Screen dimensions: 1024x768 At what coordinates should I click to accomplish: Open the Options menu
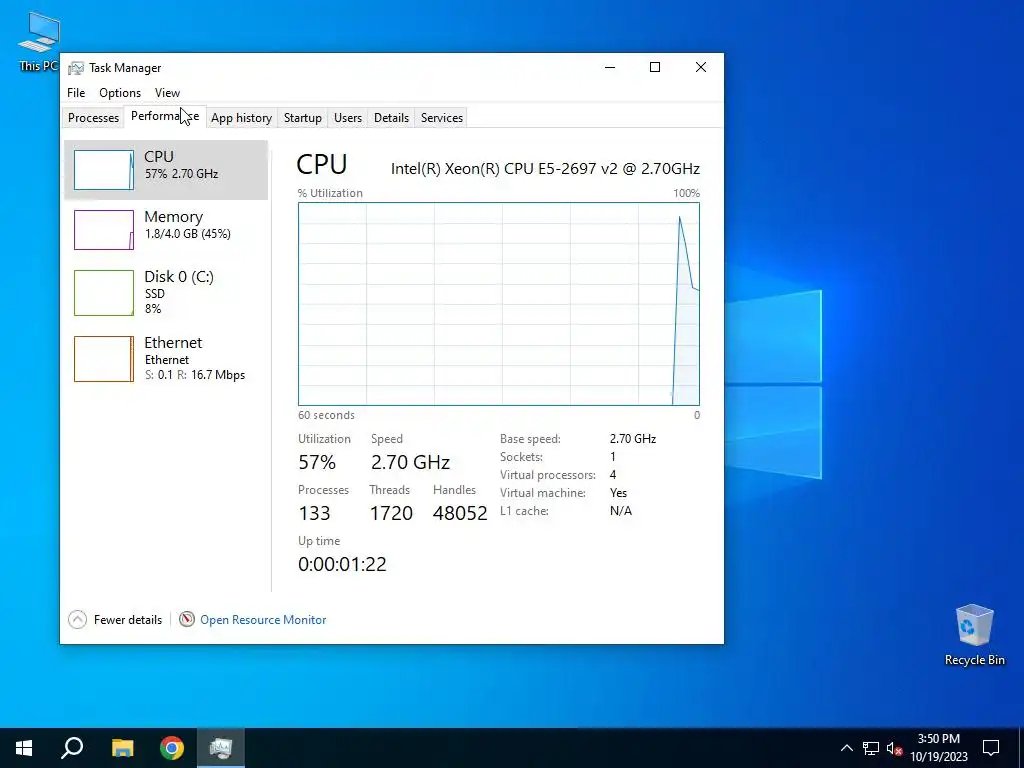(120, 93)
